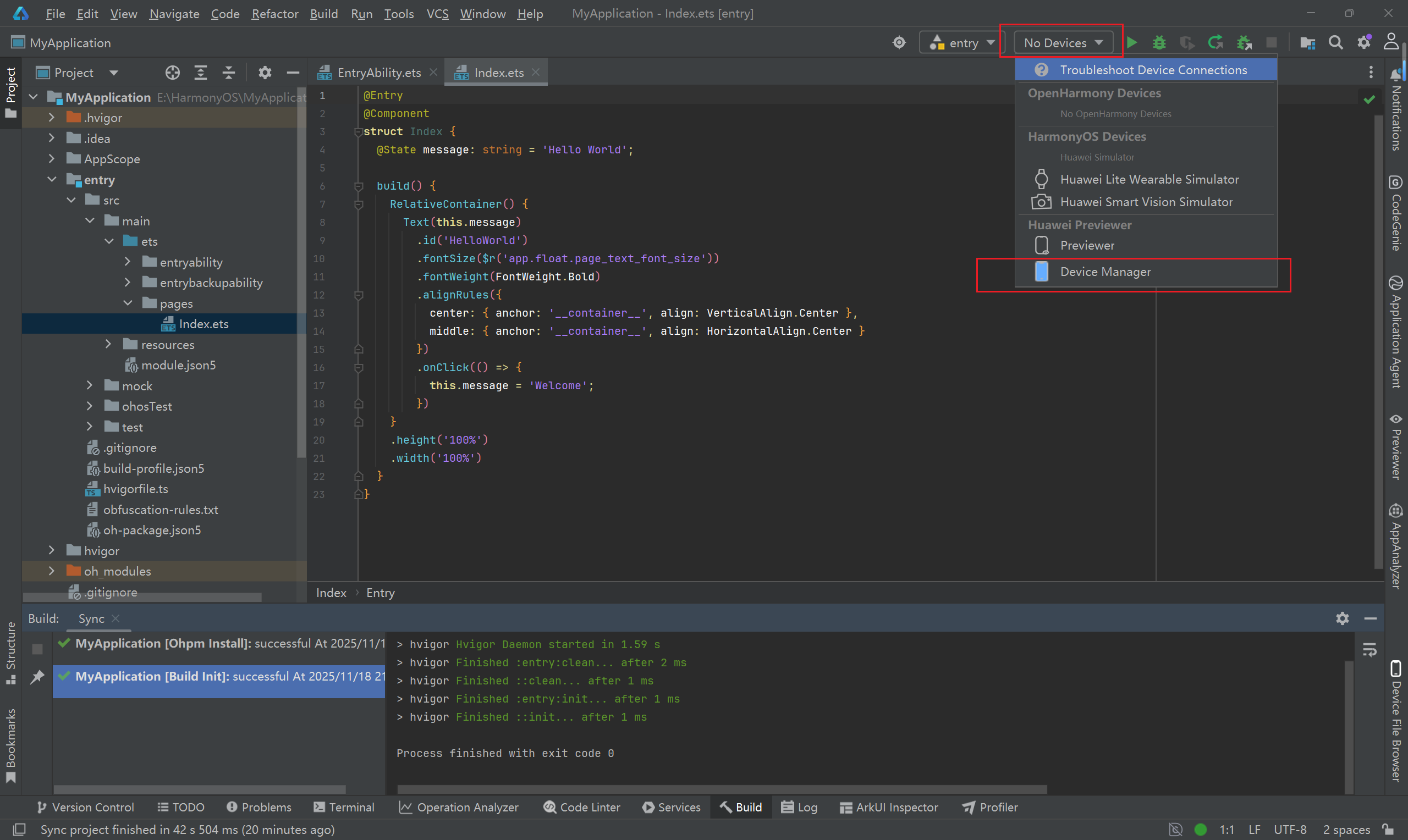Click Locate opened file crosshair icon
Viewport: 1408px width, 840px height.
point(172,73)
